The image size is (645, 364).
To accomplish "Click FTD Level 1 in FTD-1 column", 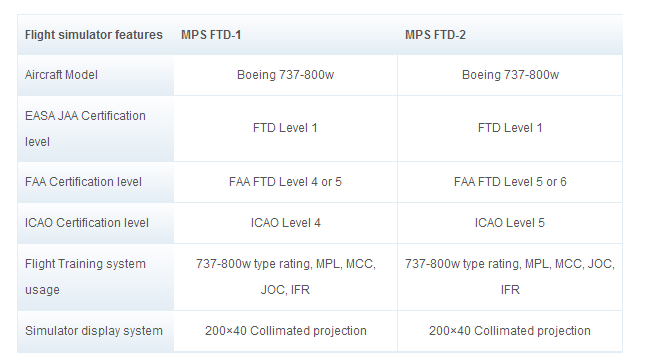I will click(285, 128).
